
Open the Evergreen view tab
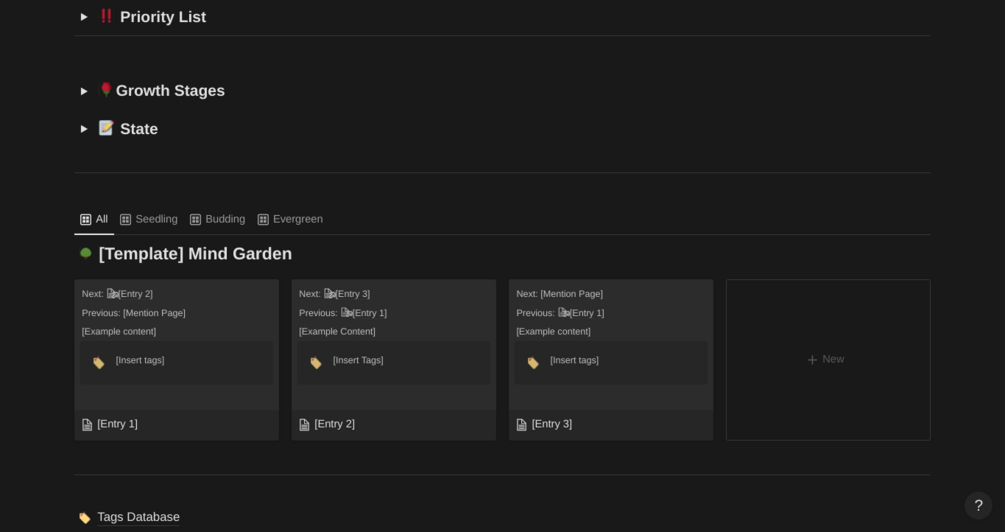point(290,219)
